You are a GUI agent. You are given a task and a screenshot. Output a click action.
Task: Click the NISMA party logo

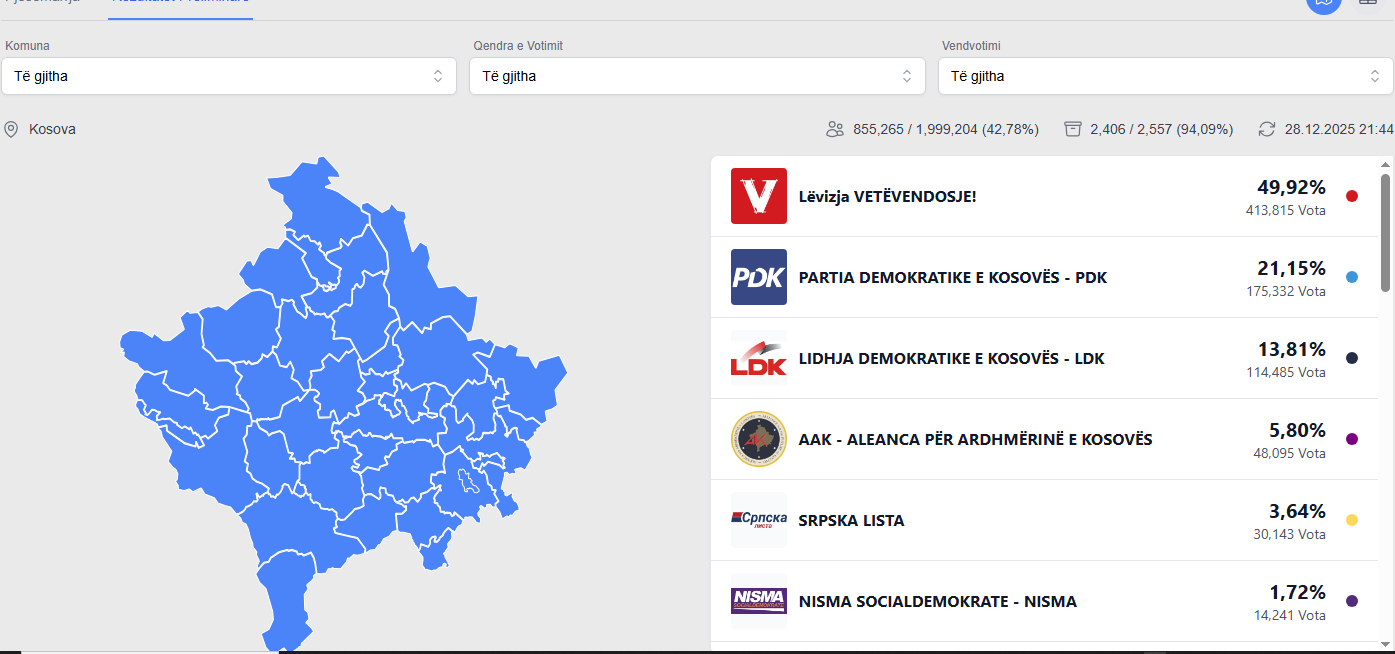coord(759,601)
